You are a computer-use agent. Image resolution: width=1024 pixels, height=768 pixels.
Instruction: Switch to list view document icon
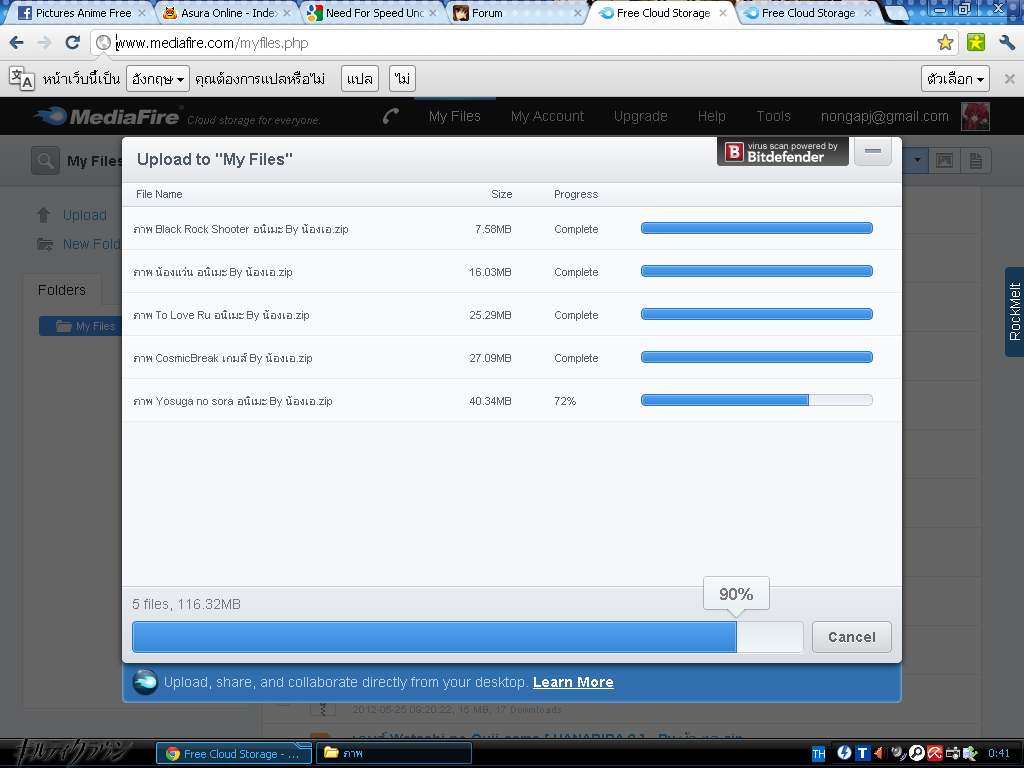pyautogui.click(x=976, y=160)
